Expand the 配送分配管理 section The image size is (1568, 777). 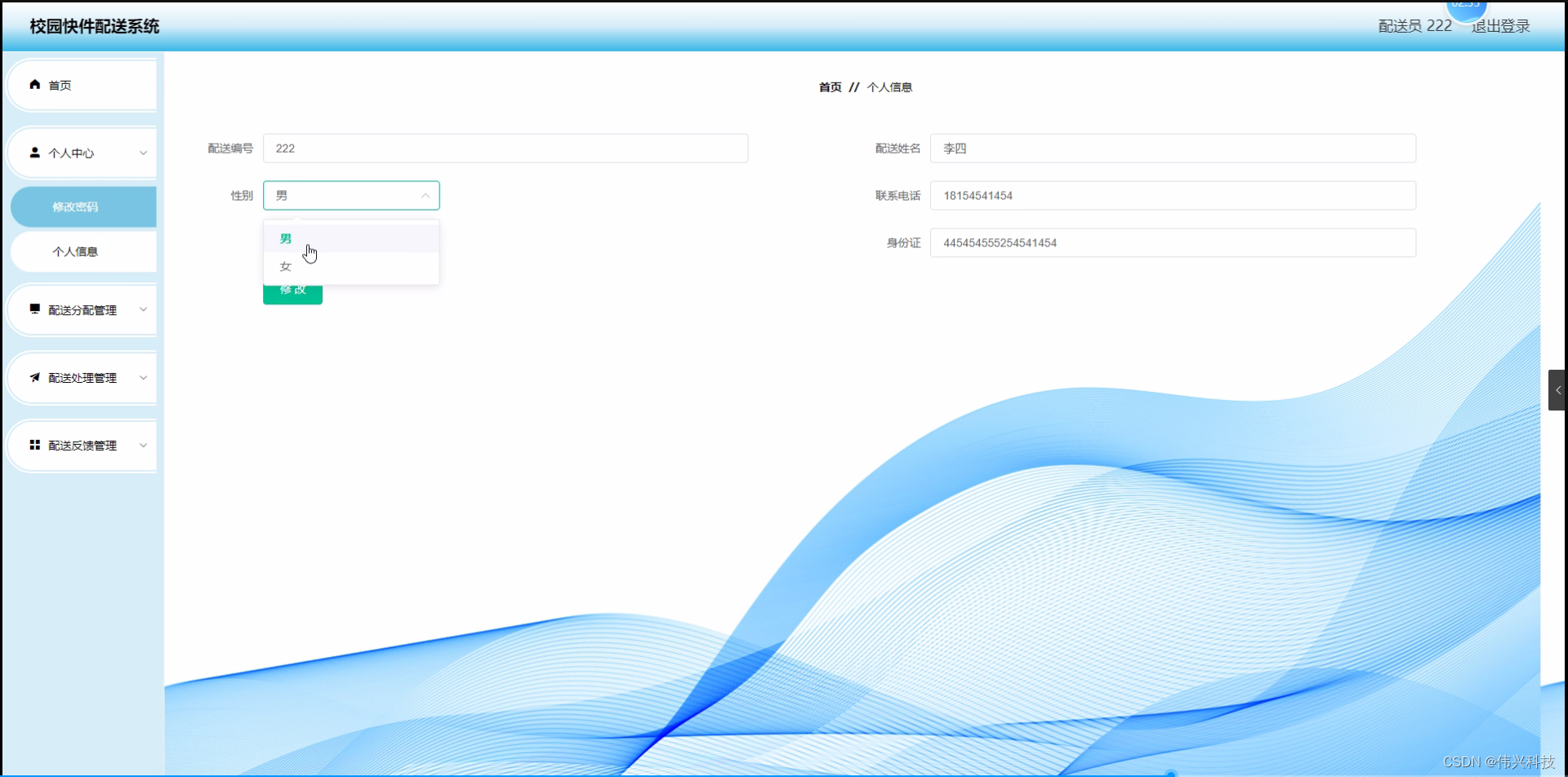[x=144, y=309]
